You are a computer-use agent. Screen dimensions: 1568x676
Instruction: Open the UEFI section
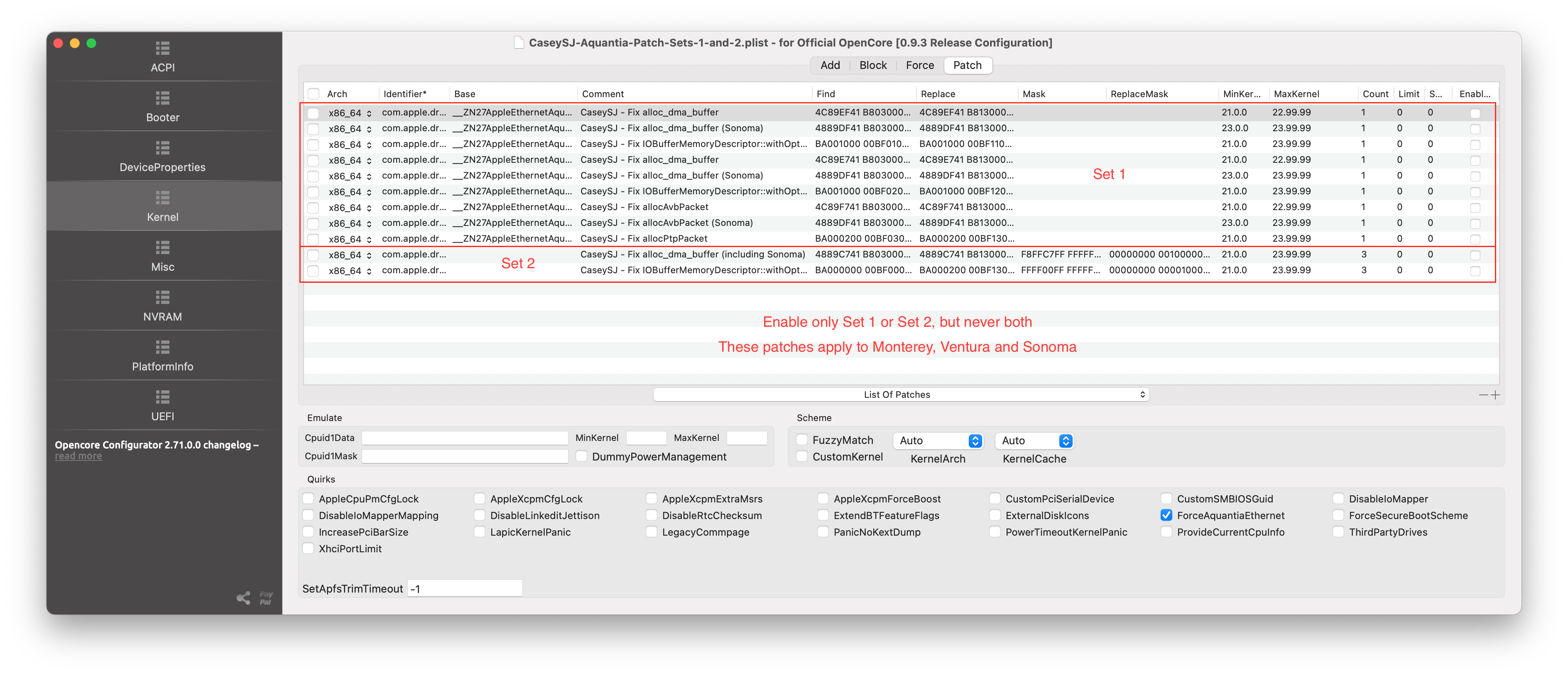[x=162, y=405]
